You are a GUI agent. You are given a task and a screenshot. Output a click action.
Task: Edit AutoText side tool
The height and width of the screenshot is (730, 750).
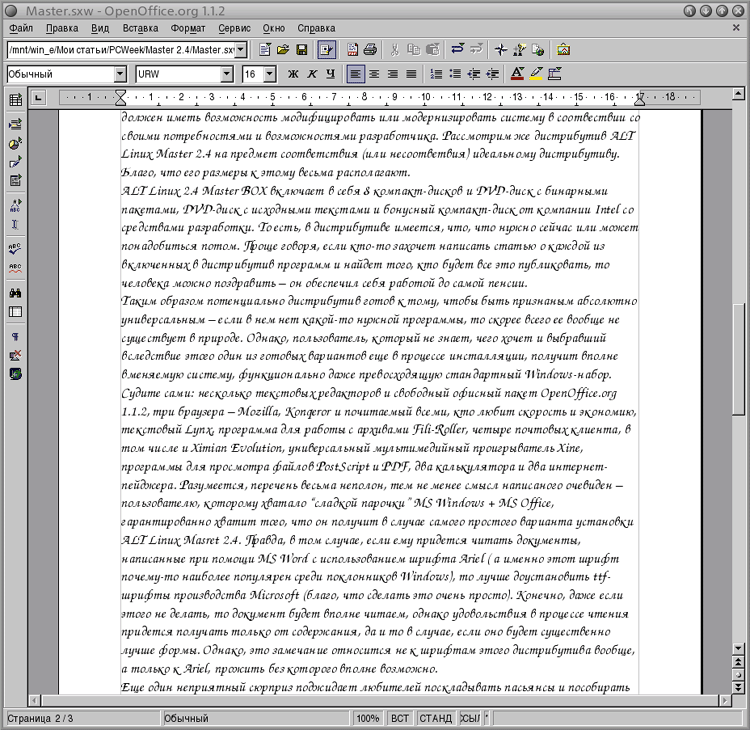click(15, 206)
